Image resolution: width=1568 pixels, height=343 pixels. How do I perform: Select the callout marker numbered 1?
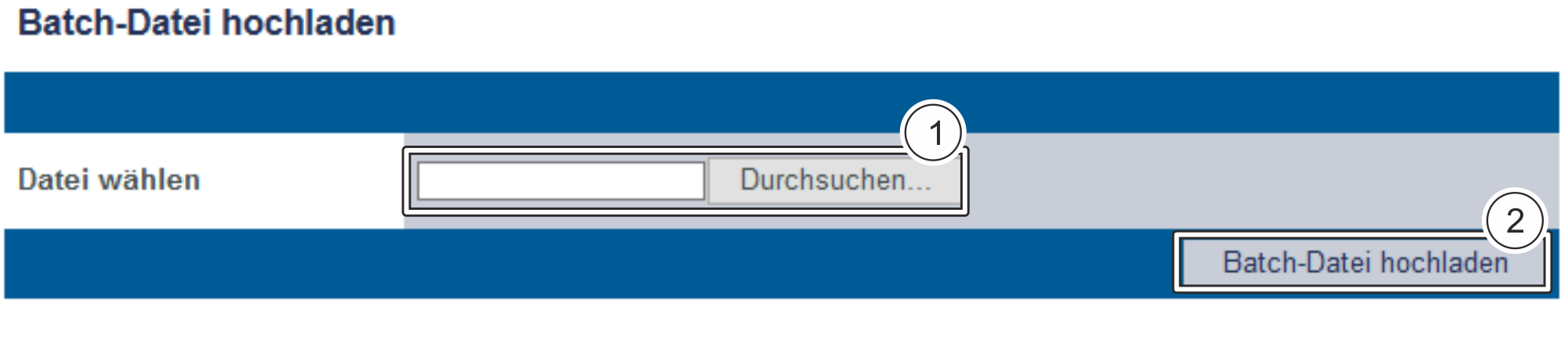pyautogui.click(x=933, y=132)
